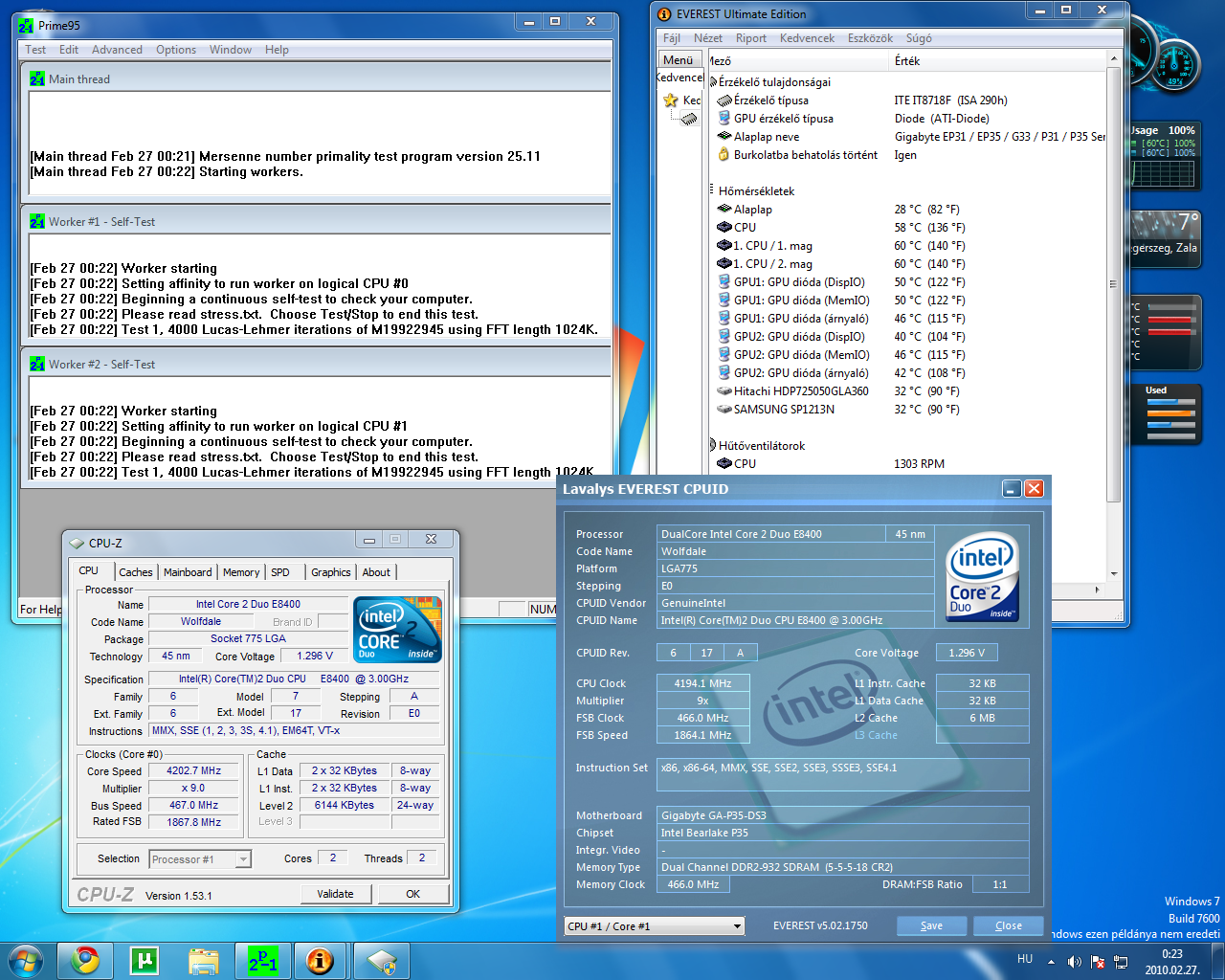Viewport: 1225px width, 980px height.
Task: Click the Hitachi HDP725050GLA360 drive icon
Action: click(x=724, y=390)
